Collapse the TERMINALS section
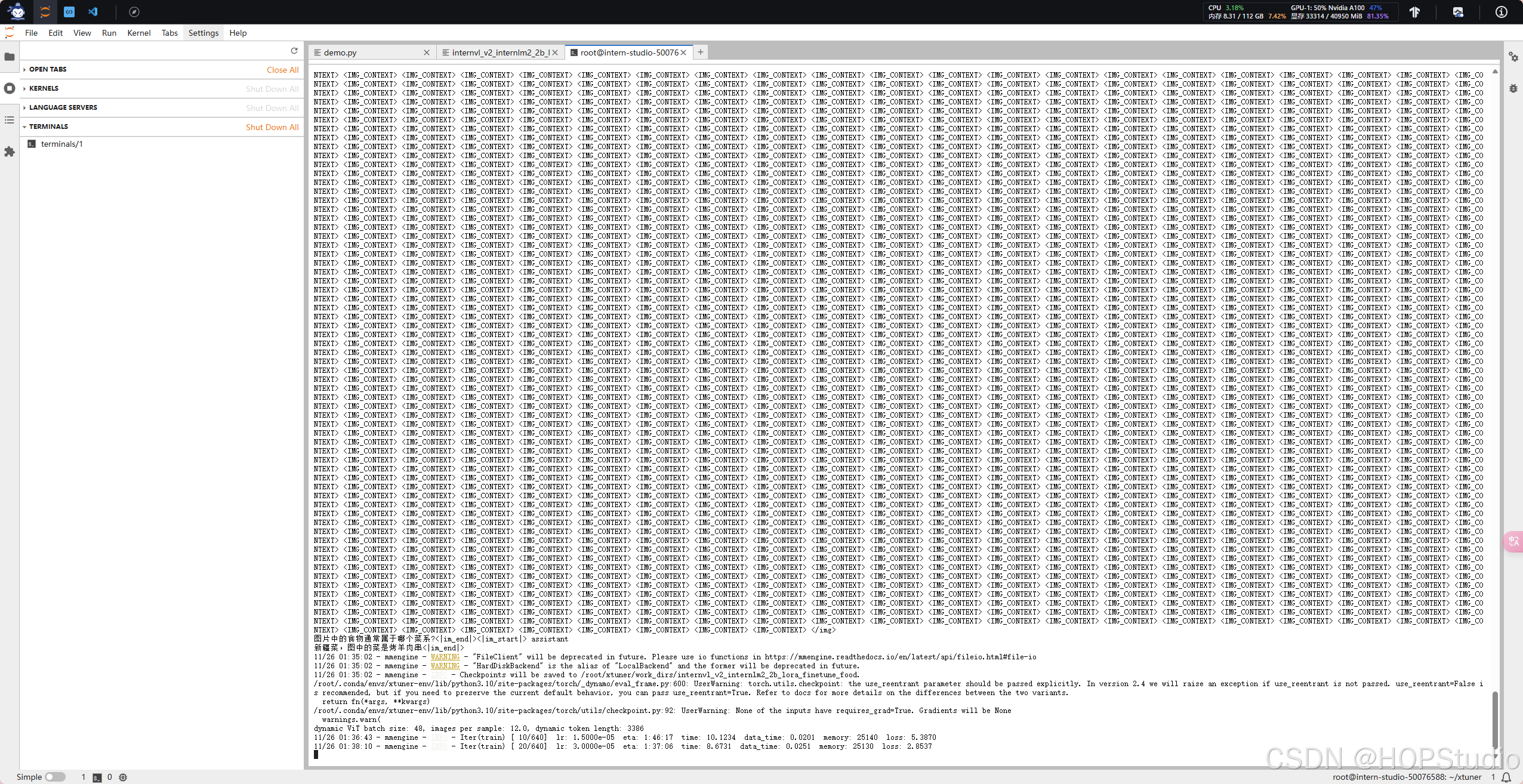 click(x=48, y=126)
